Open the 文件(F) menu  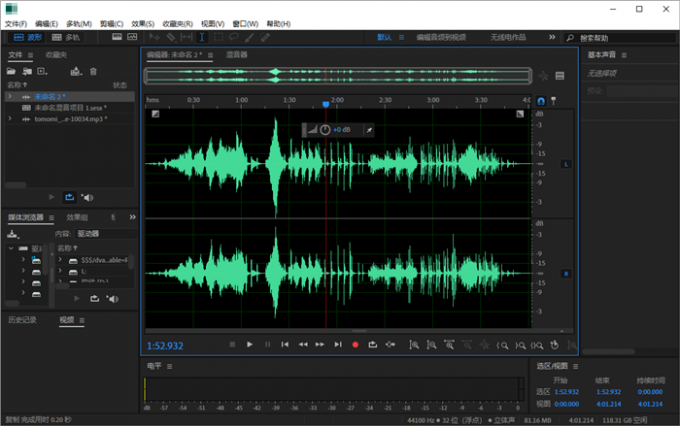pos(16,23)
